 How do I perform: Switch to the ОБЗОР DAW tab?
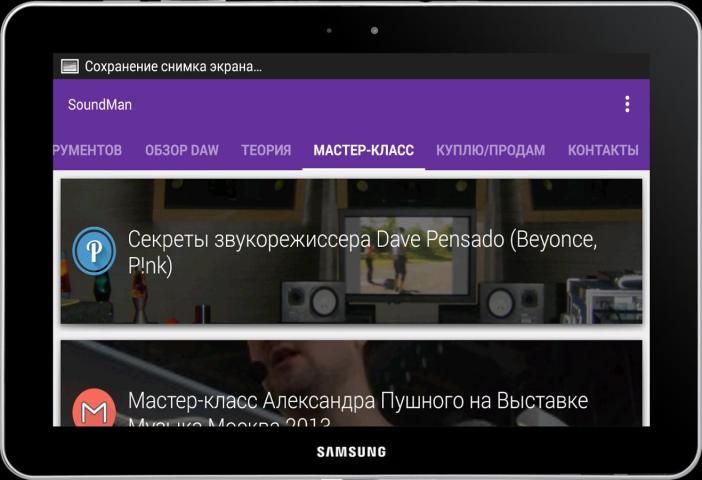point(181,150)
